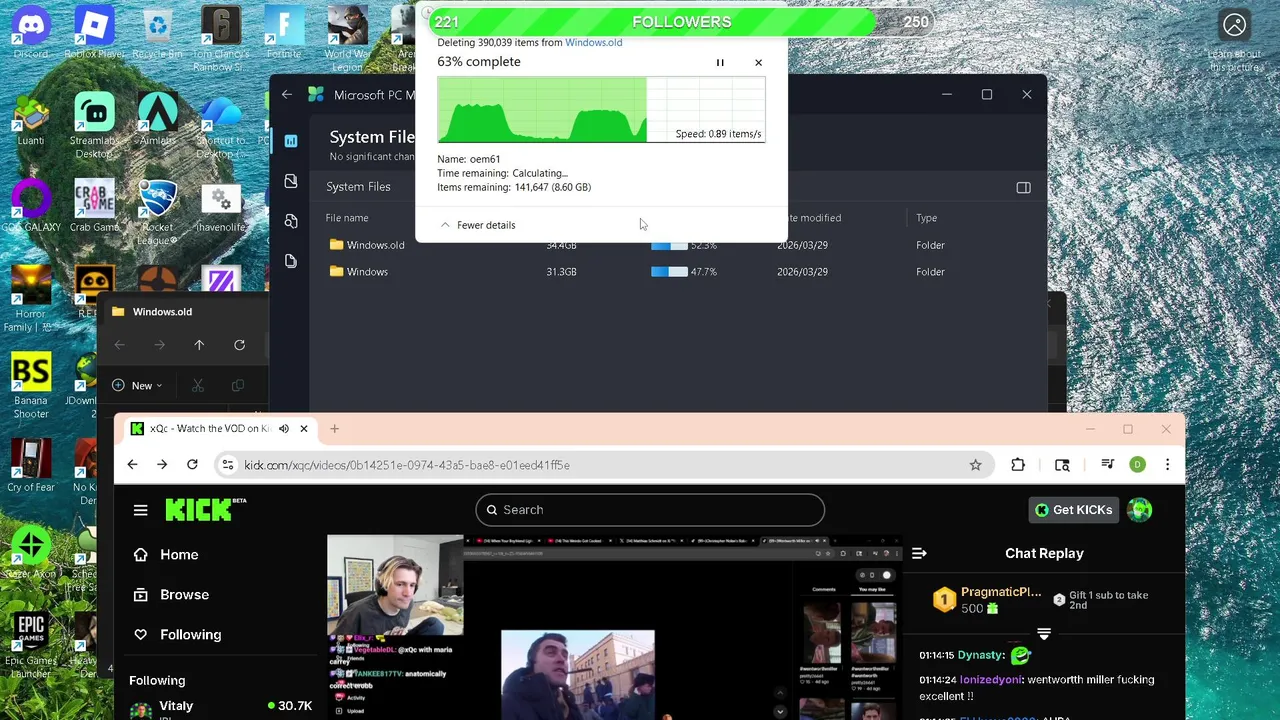This screenshot has height=720, width=1280.
Task: Pause the Windows.old deletion
Action: (720, 62)
